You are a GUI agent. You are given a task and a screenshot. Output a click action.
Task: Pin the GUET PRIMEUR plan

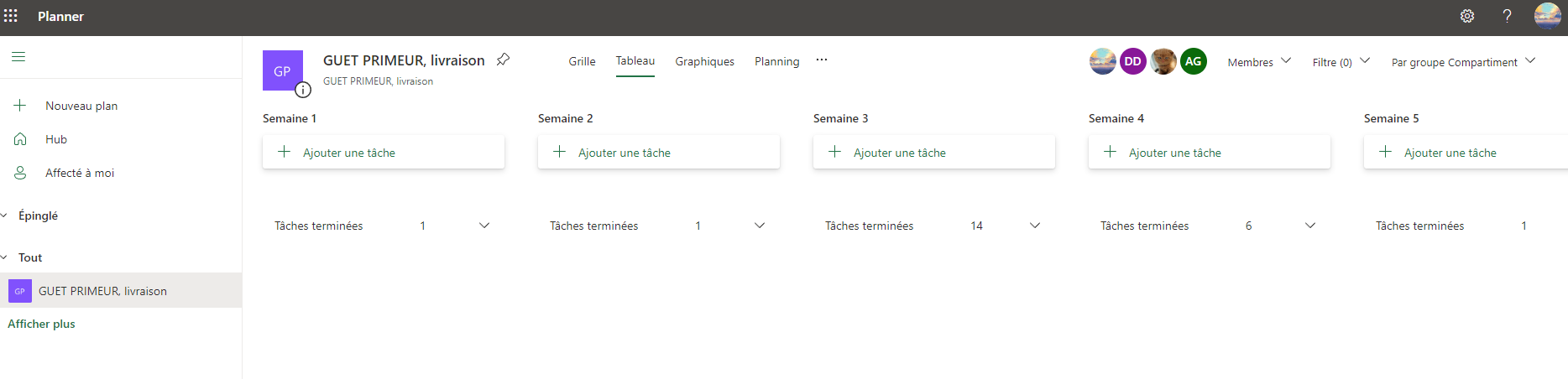point(503,60)
